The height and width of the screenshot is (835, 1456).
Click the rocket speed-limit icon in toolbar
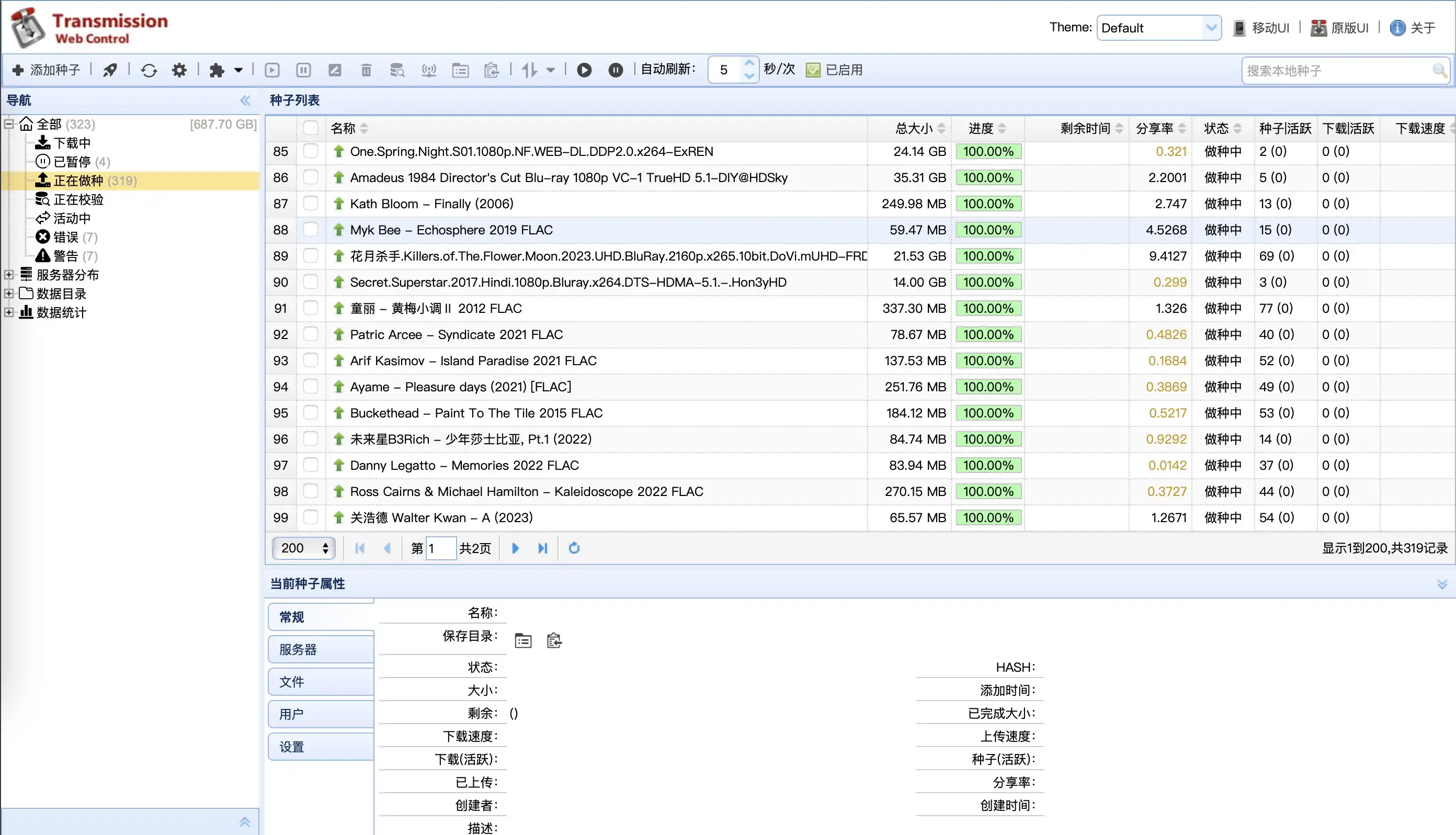coord(110,70)
